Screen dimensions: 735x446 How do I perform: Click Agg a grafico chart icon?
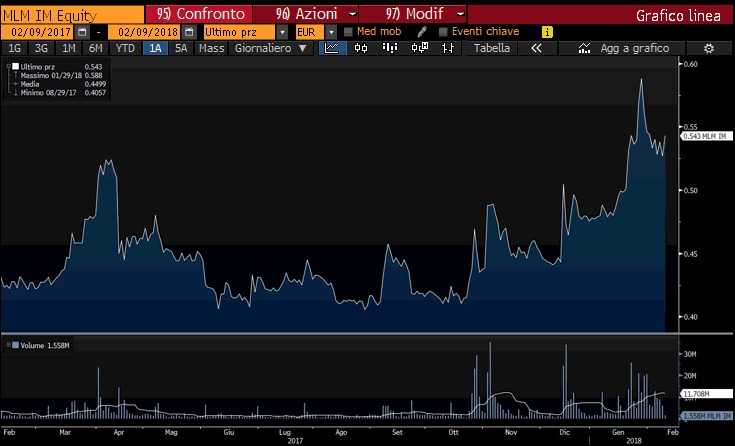pyautogui.click(x=584, y=48)
